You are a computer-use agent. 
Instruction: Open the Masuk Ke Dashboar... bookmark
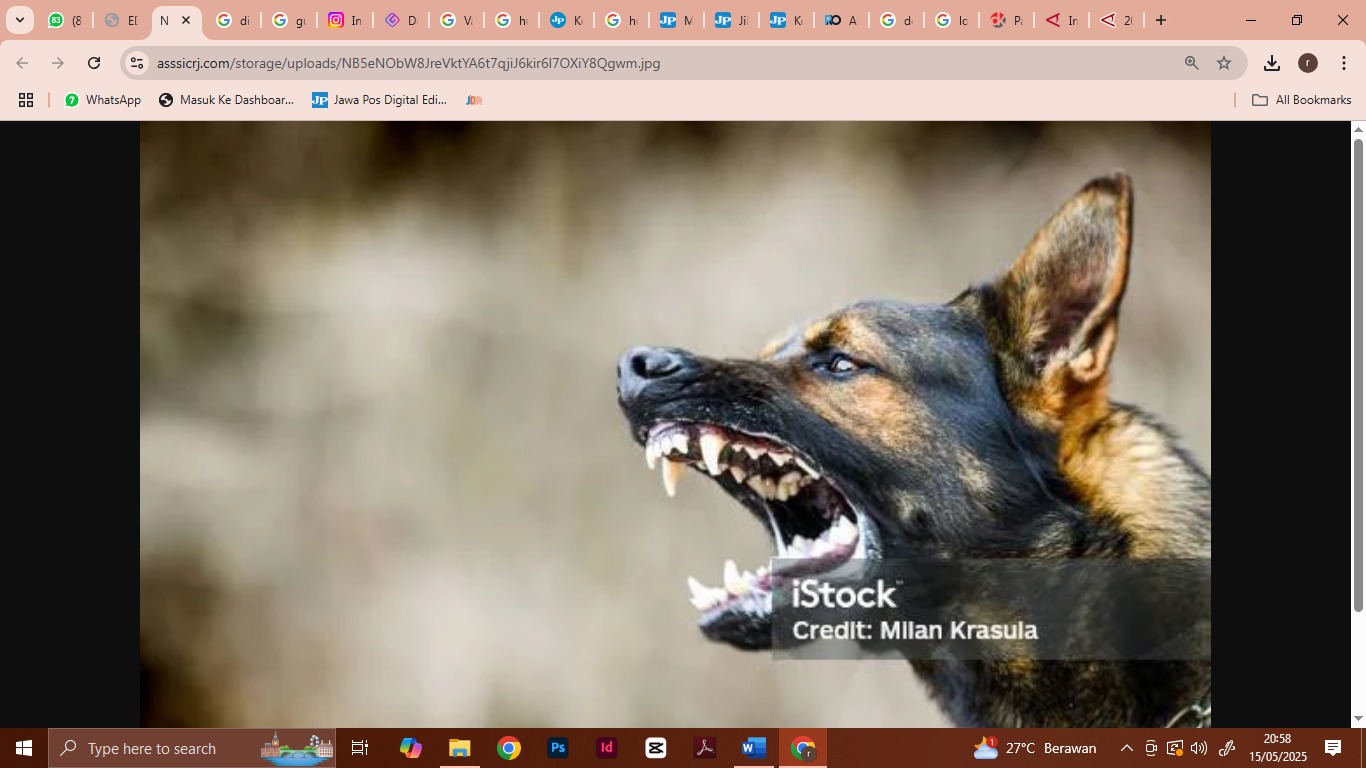226,100
